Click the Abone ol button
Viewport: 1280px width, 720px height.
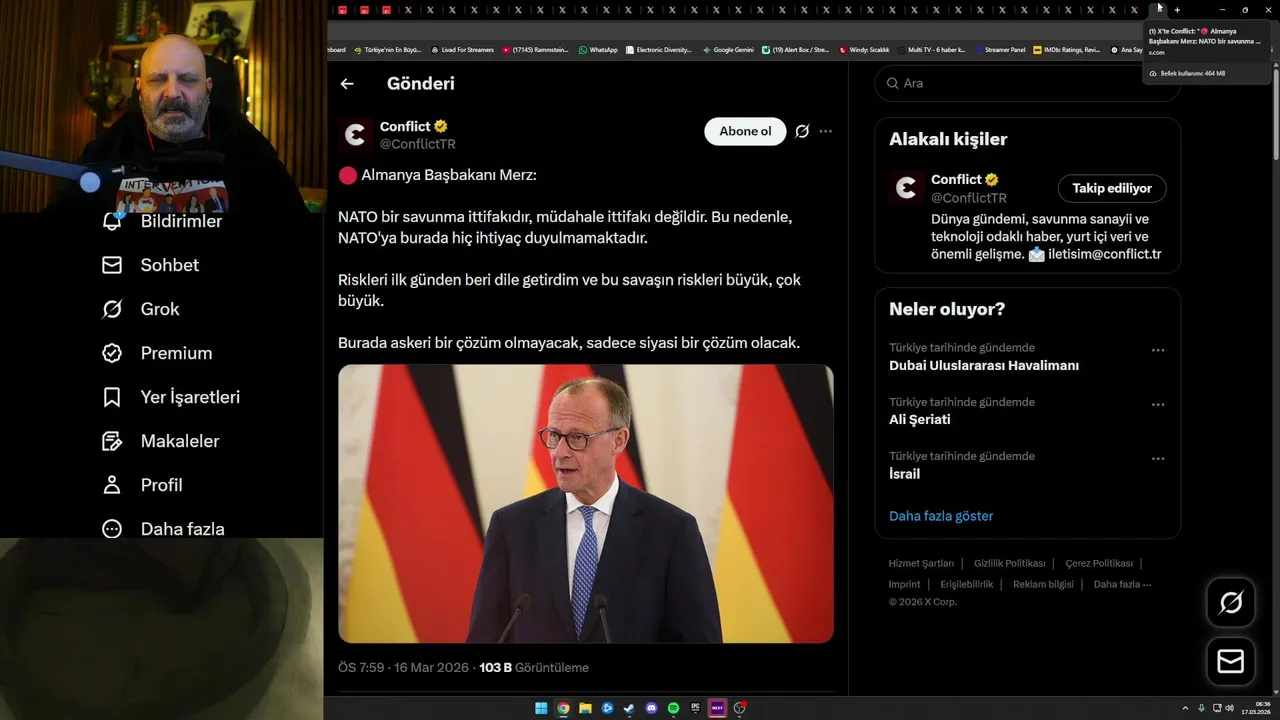(745, 131)
